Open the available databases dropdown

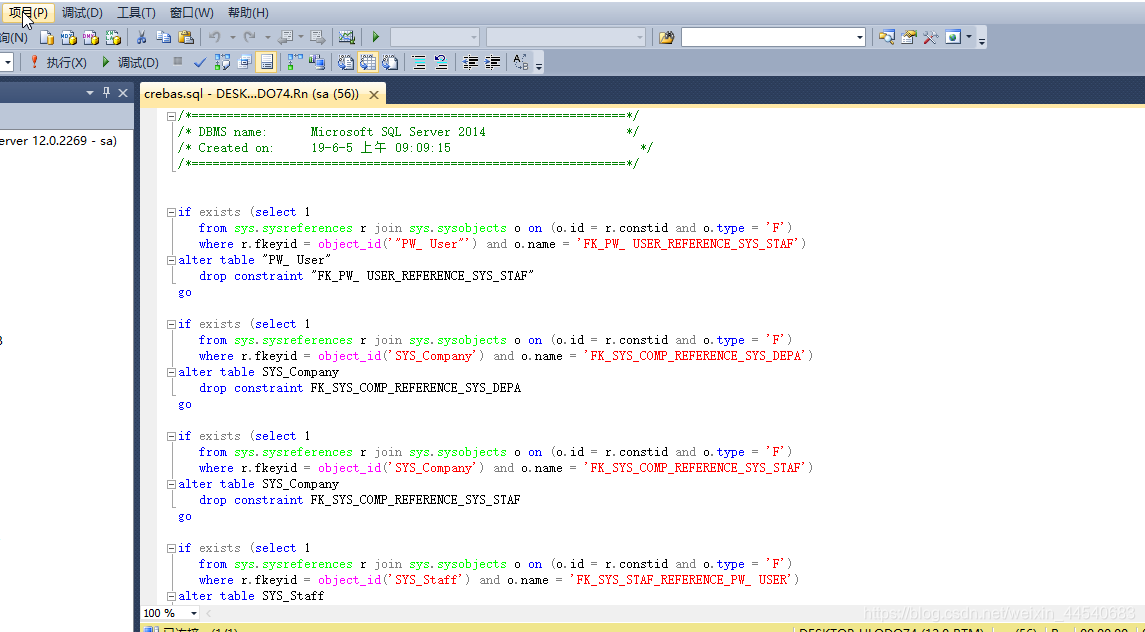coord(7,62)
